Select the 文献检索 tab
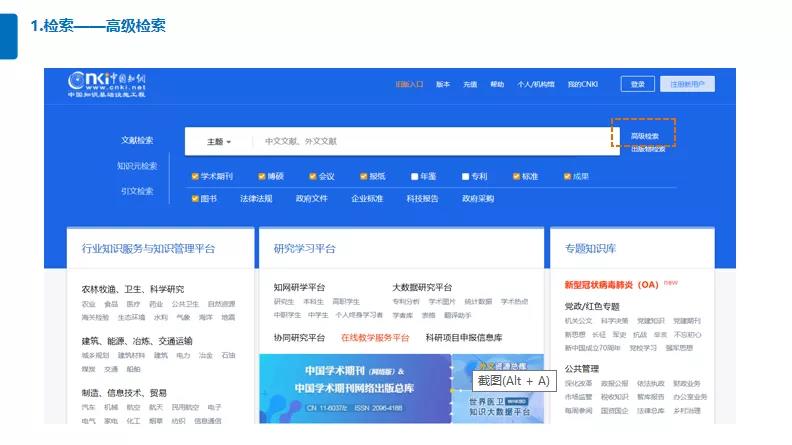The image size is (792, 445). tap(137, 140)
